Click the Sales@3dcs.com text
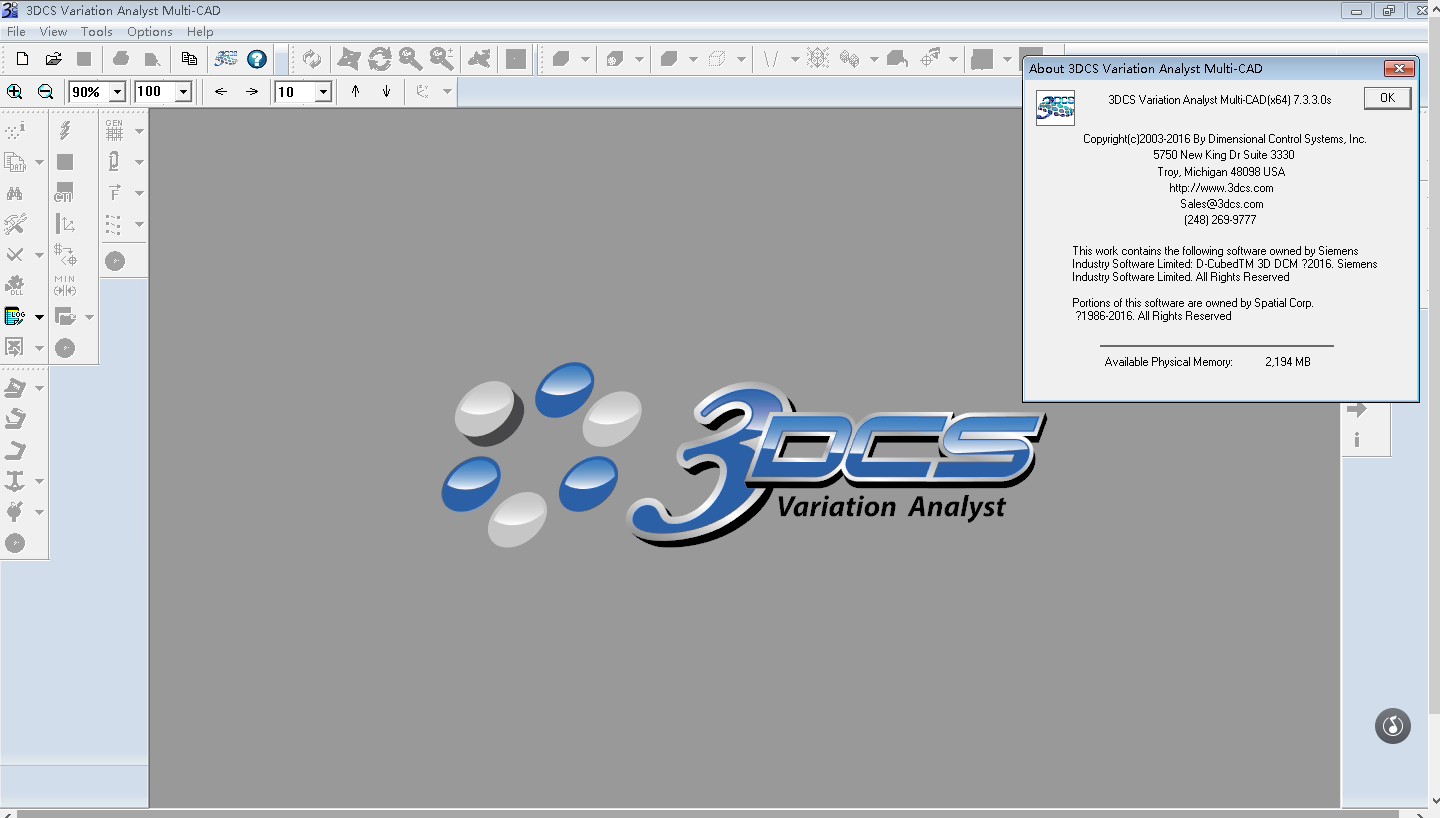The width and height of the screenshot is (1440, 818). (1221, 204)
